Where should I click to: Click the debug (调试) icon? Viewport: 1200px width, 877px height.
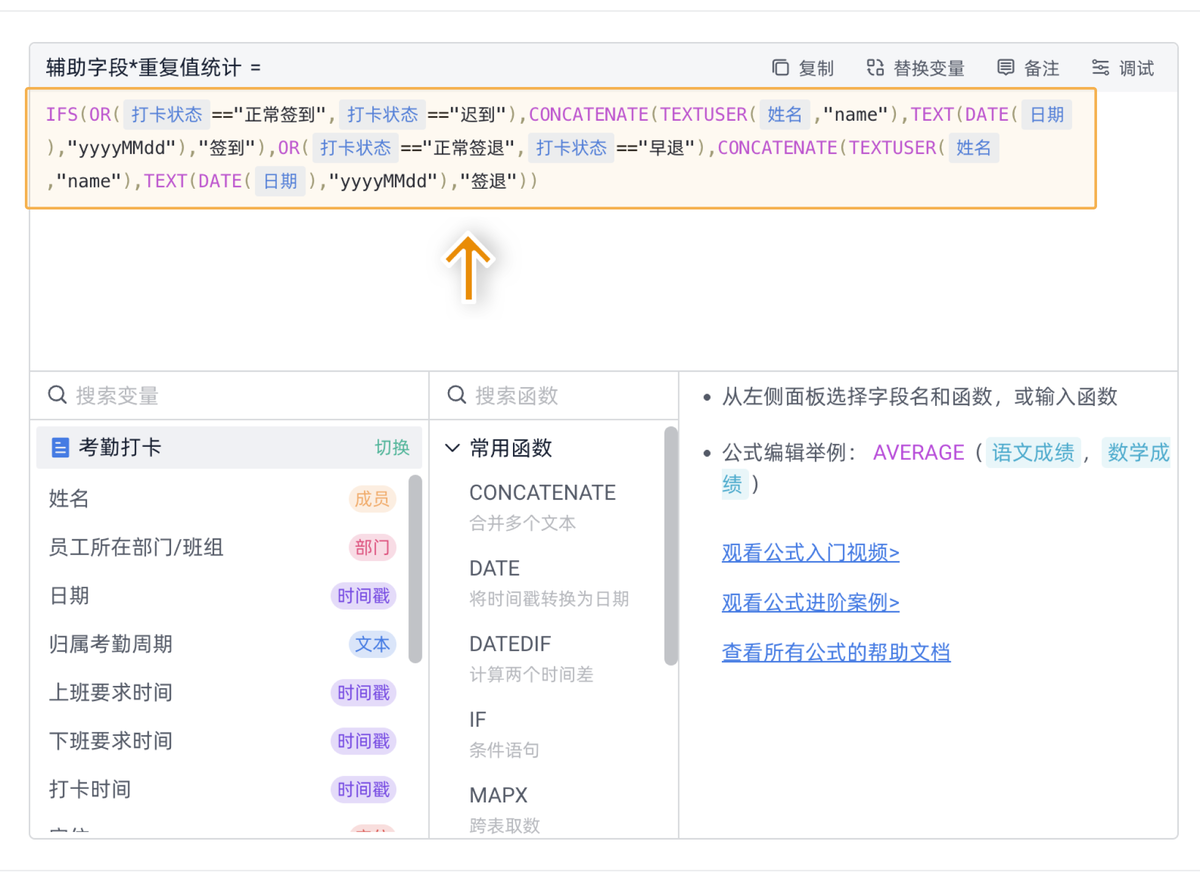point(1100,68)
